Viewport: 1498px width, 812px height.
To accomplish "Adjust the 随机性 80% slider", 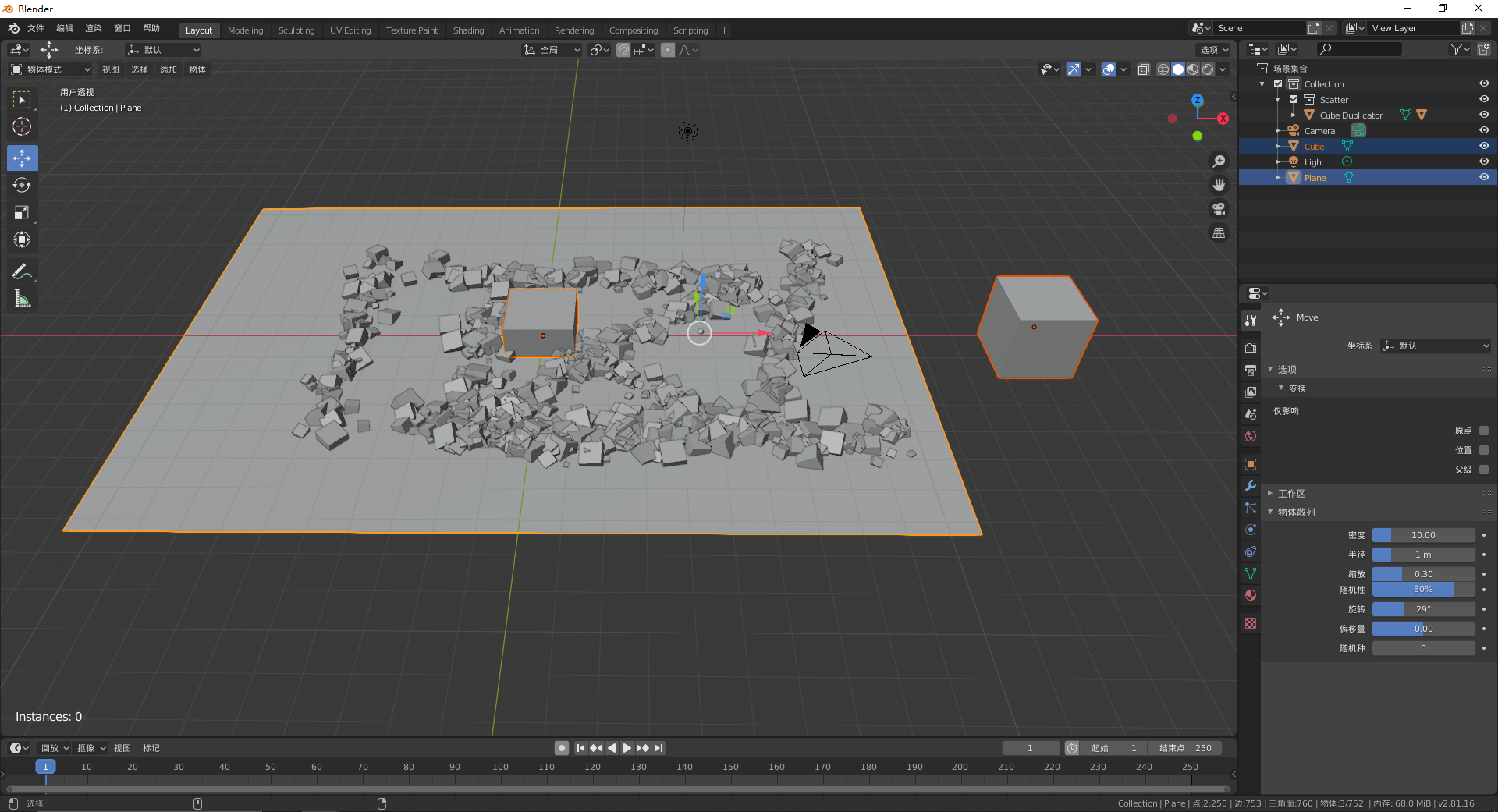I will click(1422, 590).
